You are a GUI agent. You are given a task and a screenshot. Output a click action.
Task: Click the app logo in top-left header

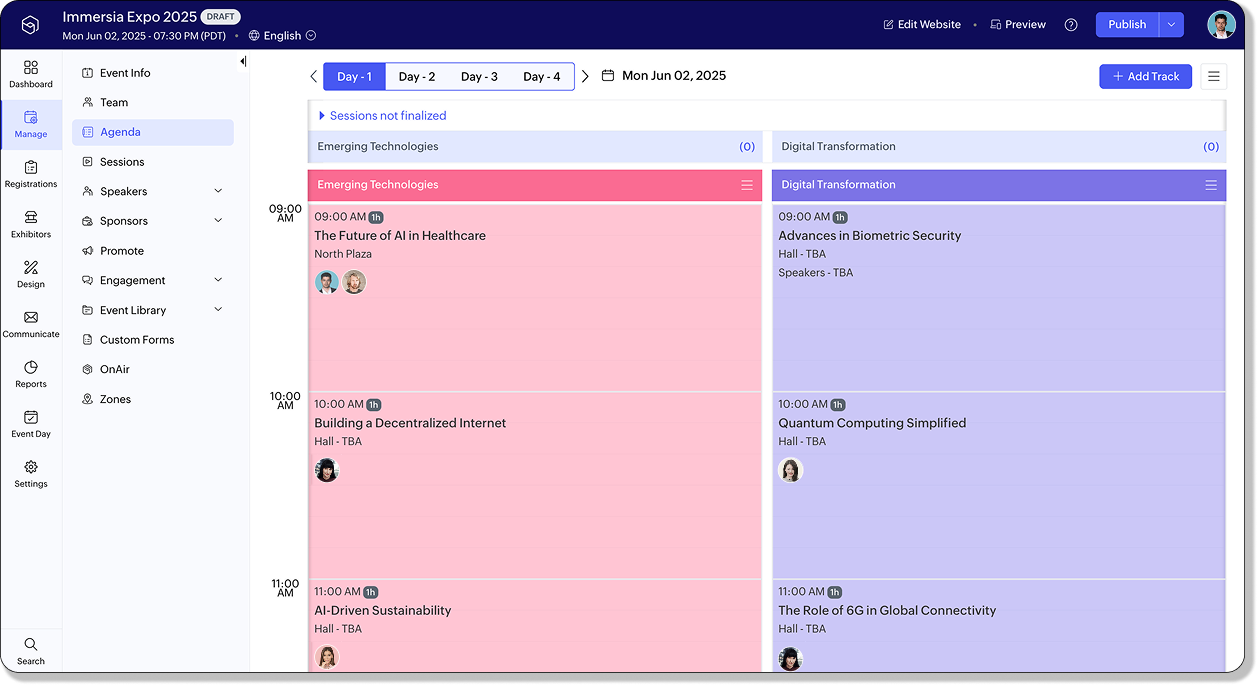30,25
